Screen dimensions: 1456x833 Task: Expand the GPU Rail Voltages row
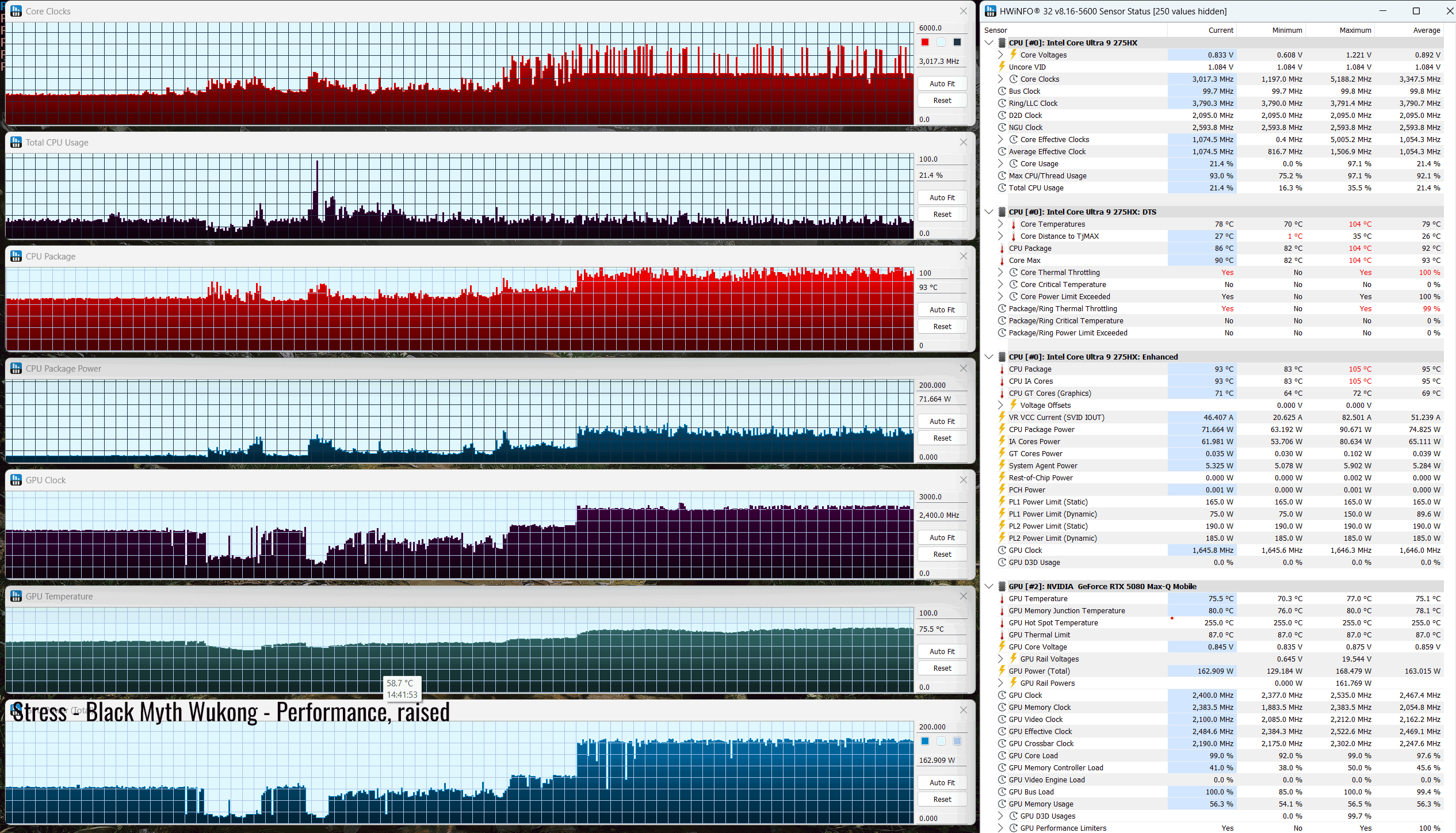pyautogui.click(x=1000, y=659)
